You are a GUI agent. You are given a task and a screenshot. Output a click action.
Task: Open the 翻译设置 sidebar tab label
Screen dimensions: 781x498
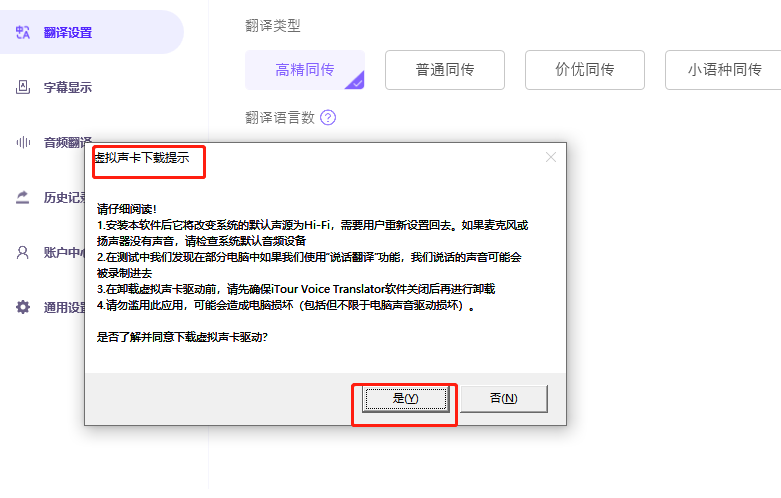coord(68,33)
